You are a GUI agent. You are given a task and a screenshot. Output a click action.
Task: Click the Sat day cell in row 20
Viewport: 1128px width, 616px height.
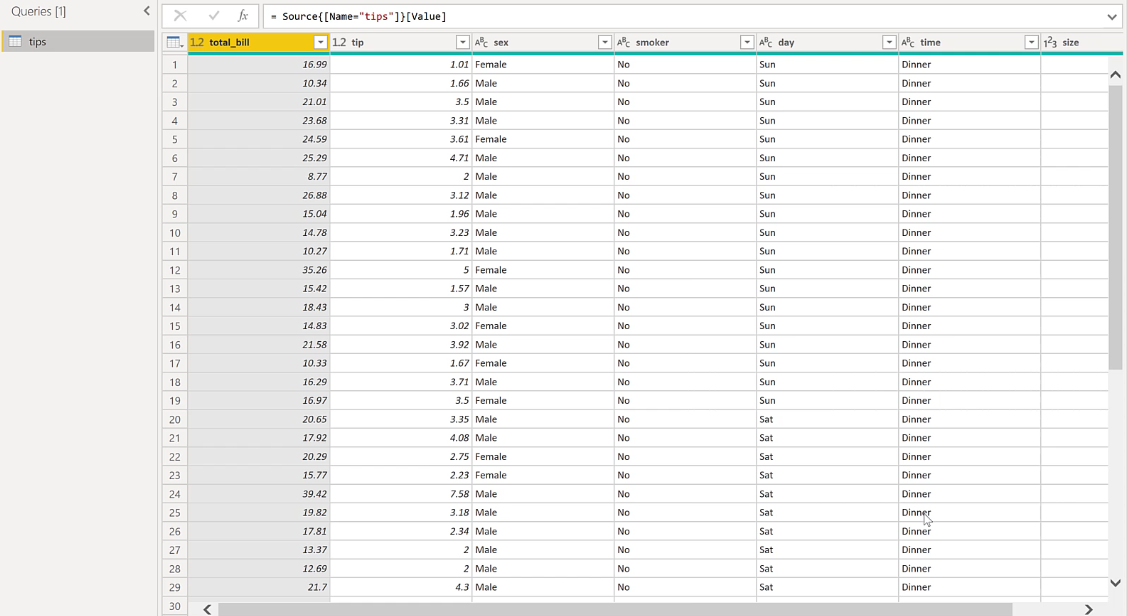(827, 420)
